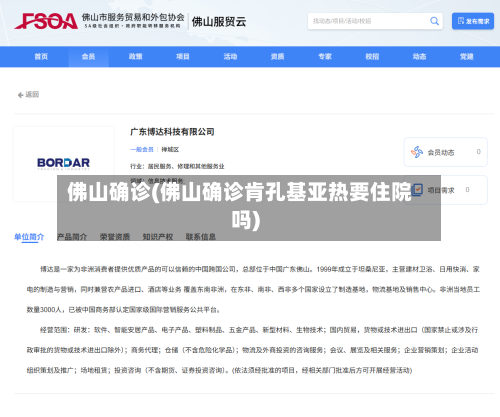
Task: Click the search magnifier icon
Action: tap(434, 21)
